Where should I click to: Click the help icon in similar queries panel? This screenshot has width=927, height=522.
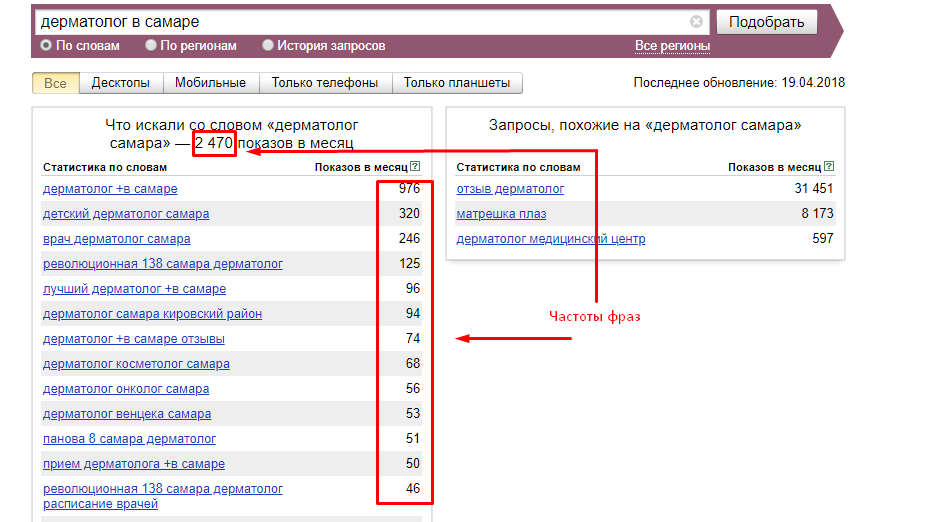click(829, 167)
